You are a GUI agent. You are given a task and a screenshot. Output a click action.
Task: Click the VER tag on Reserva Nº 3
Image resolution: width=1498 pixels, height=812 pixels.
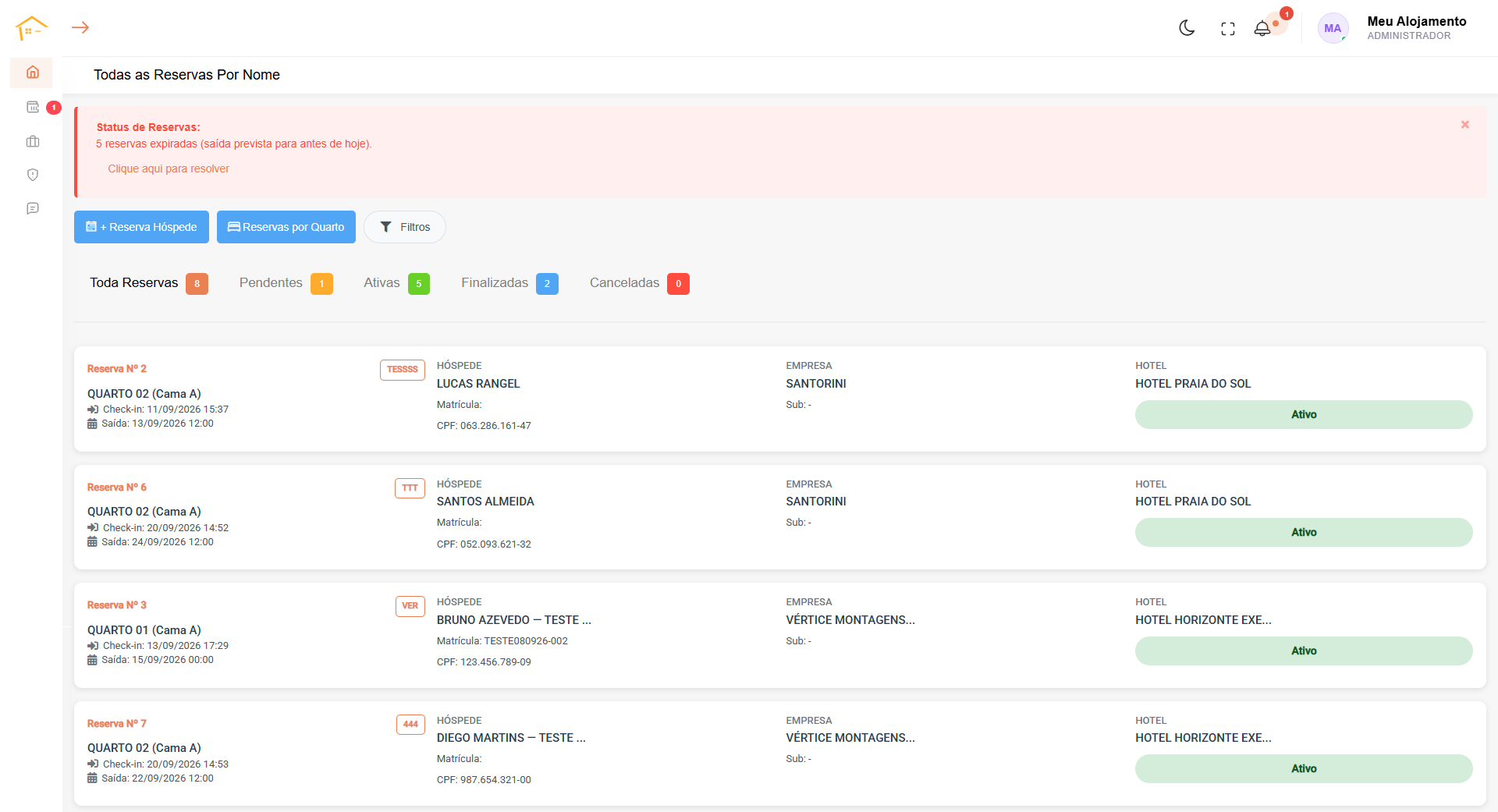(x=410, y=606)
